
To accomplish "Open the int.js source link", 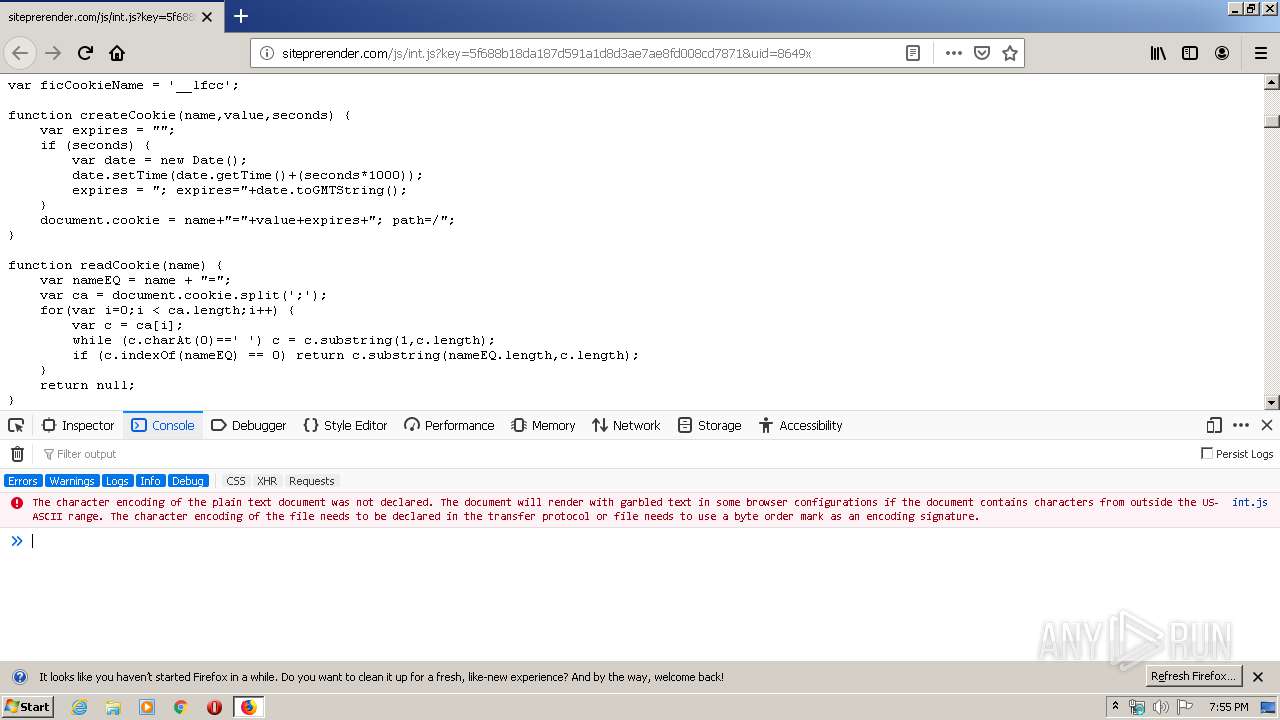I will click(1250, 503).
